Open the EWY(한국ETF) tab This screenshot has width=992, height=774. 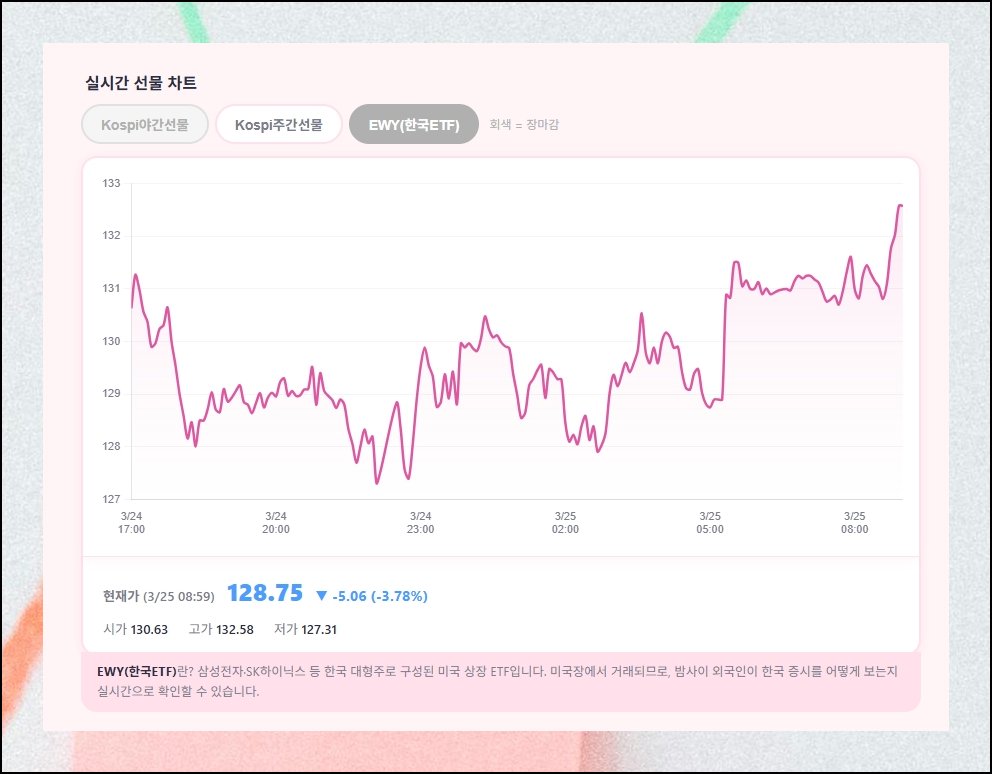coord(414,124)
